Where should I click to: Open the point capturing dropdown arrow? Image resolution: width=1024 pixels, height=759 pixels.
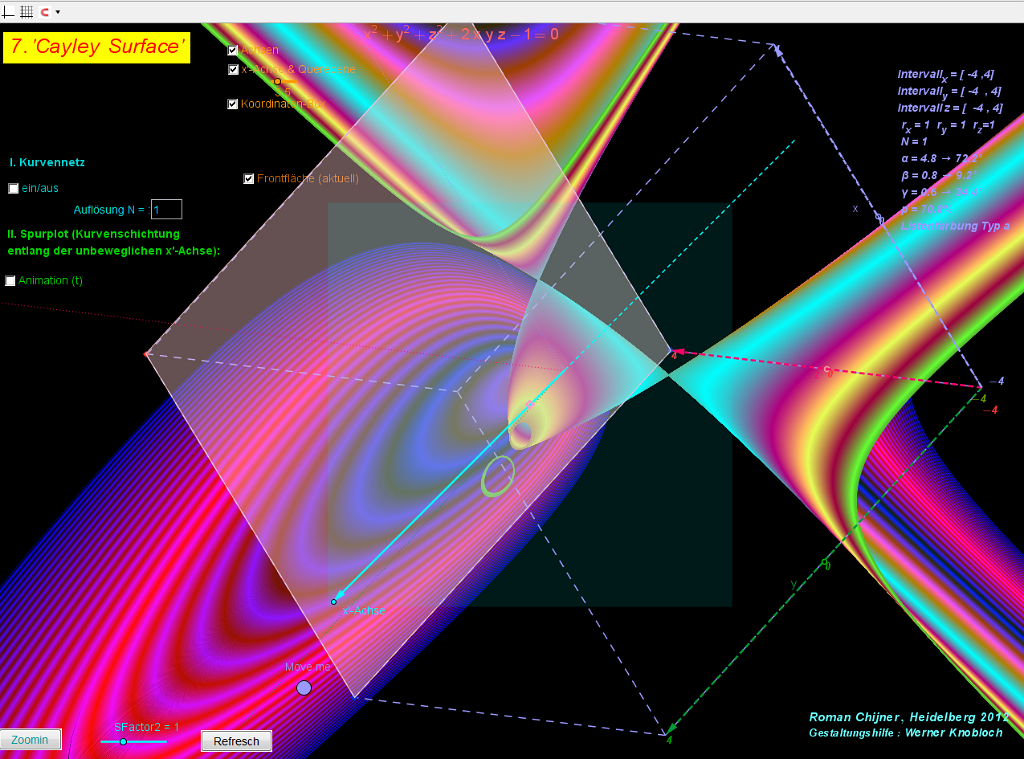pos(58,12)
